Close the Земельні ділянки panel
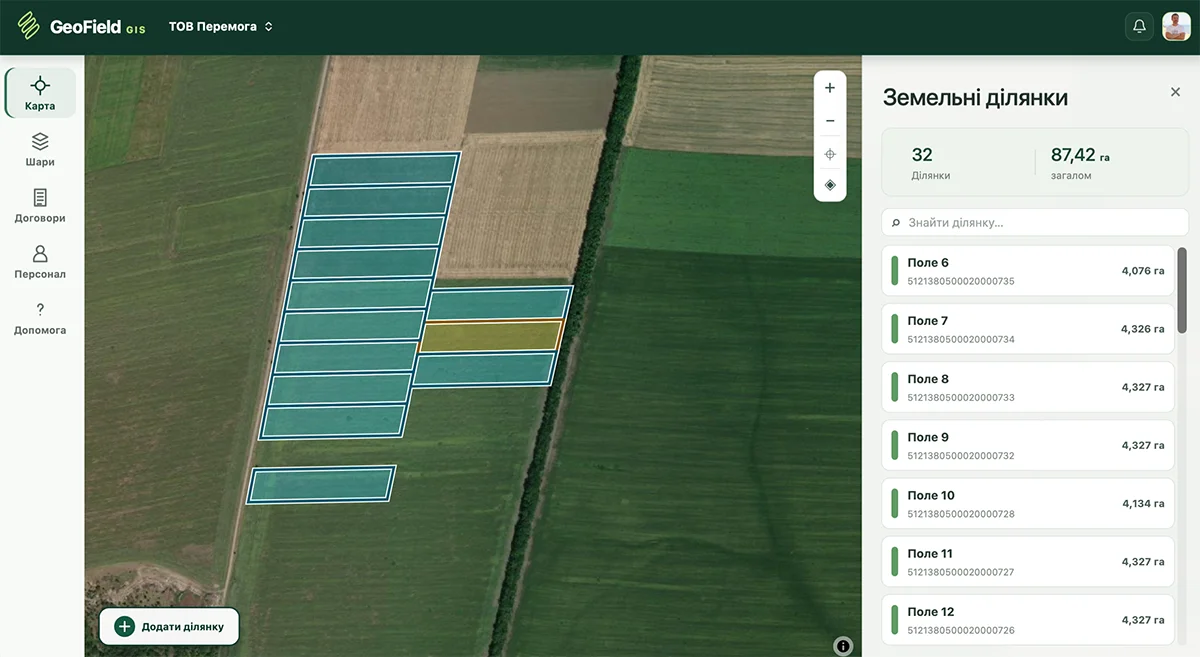1200x657 pixels. (1175, 92)
